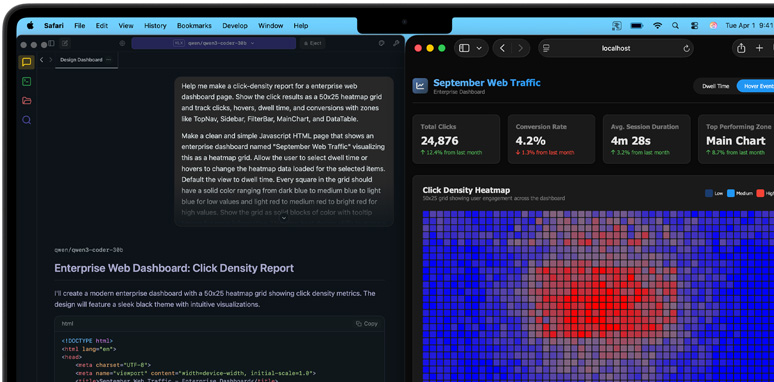774x382 pixels.
Task: Open the Edit menu
Action: [102, 26]
